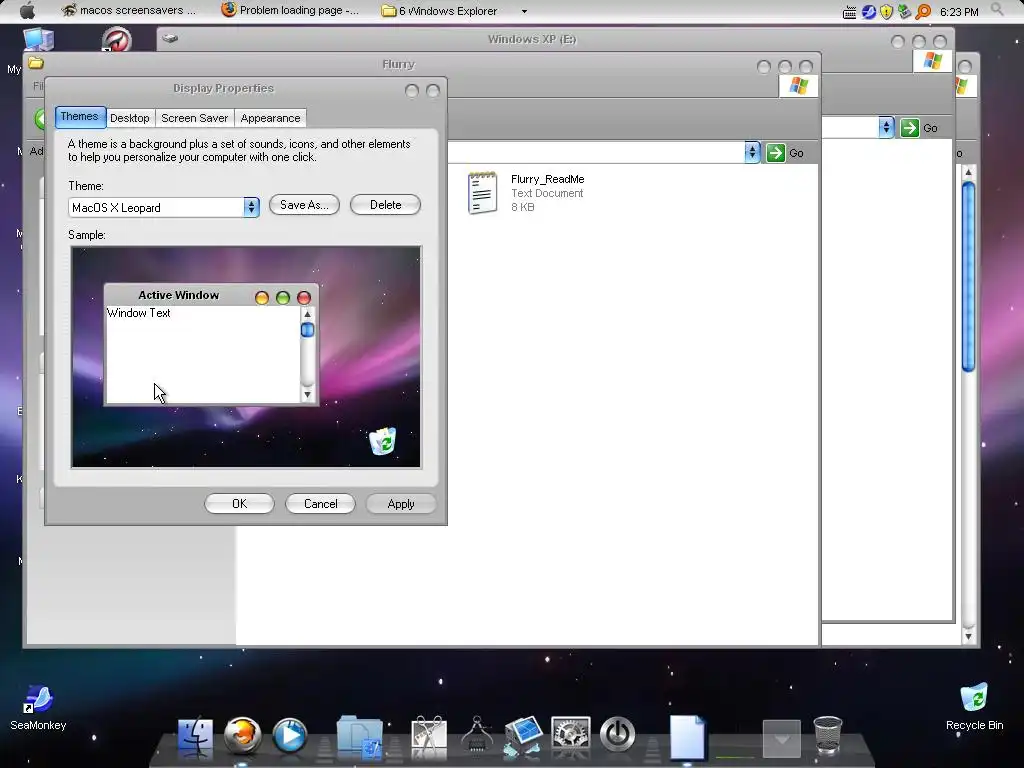Click the Go arrow in Windows XP window

point(909,128)
